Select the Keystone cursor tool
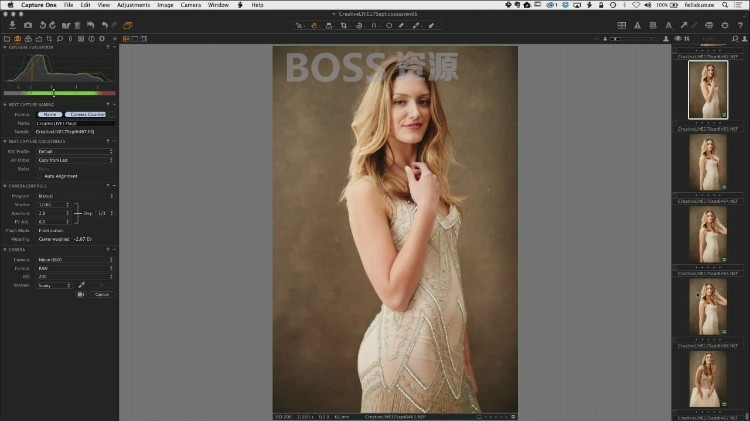The width and height of the screenshot is (750, 421). [374, 25]
